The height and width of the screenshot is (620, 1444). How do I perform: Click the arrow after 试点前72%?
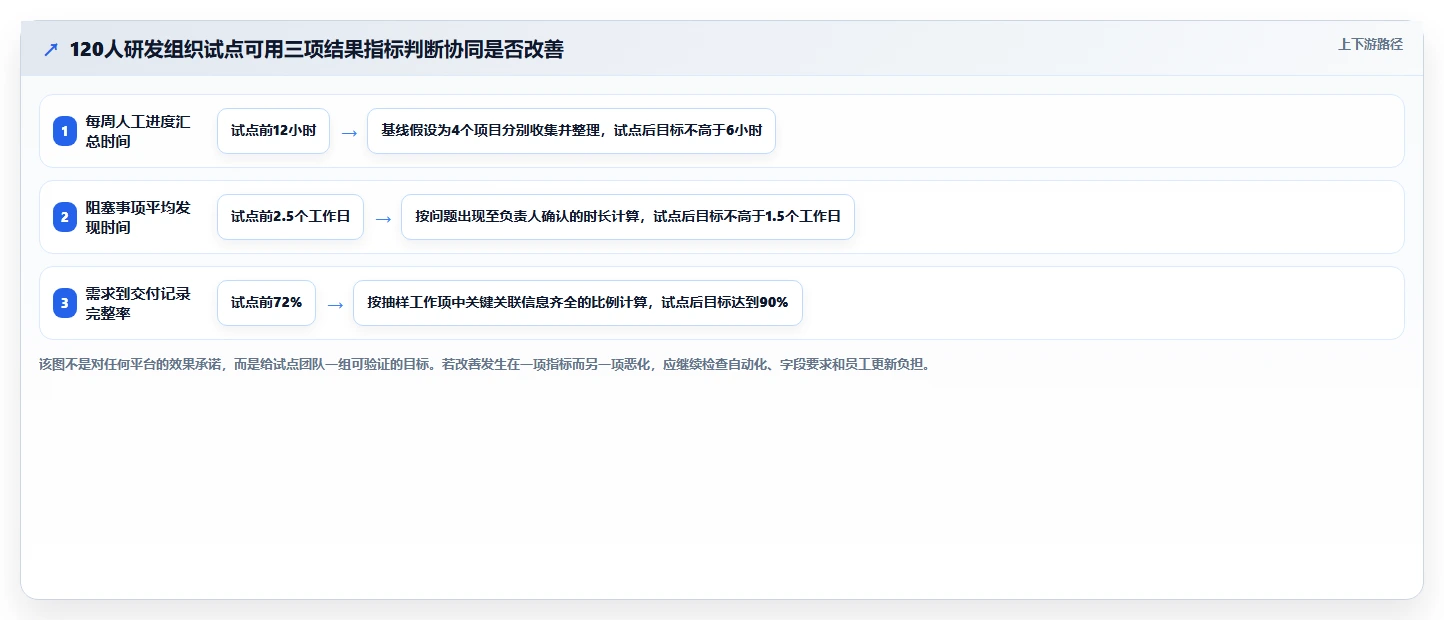coord(335,304)
